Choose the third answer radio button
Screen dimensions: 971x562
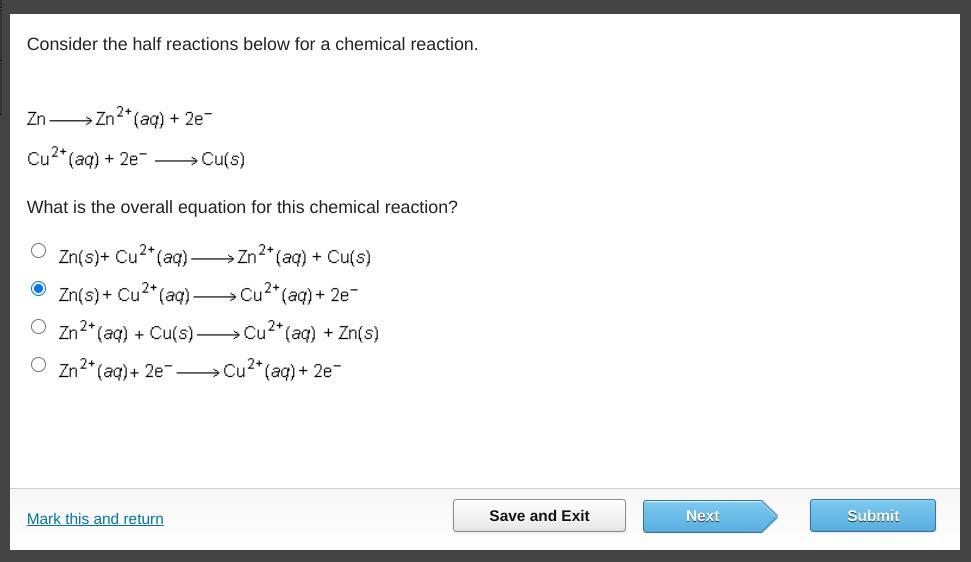pyautogui.click(x=39, y=326)
